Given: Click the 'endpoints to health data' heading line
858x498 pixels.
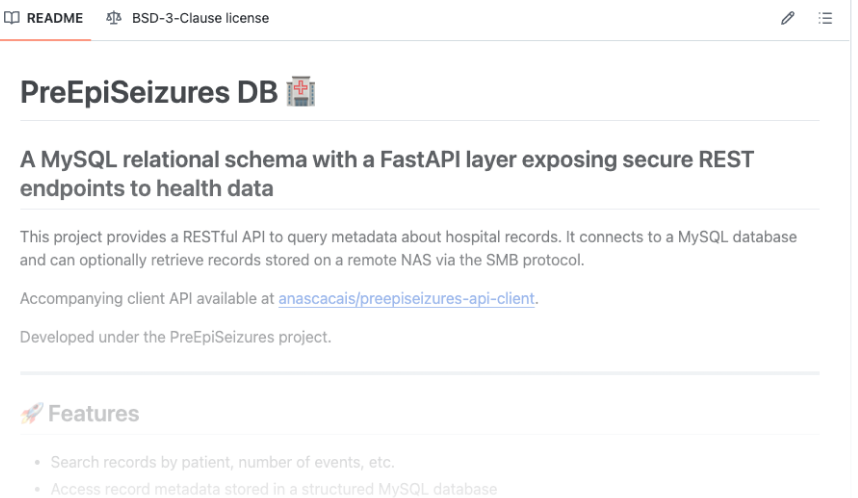Looking at the screenshot, I should 147,189.
